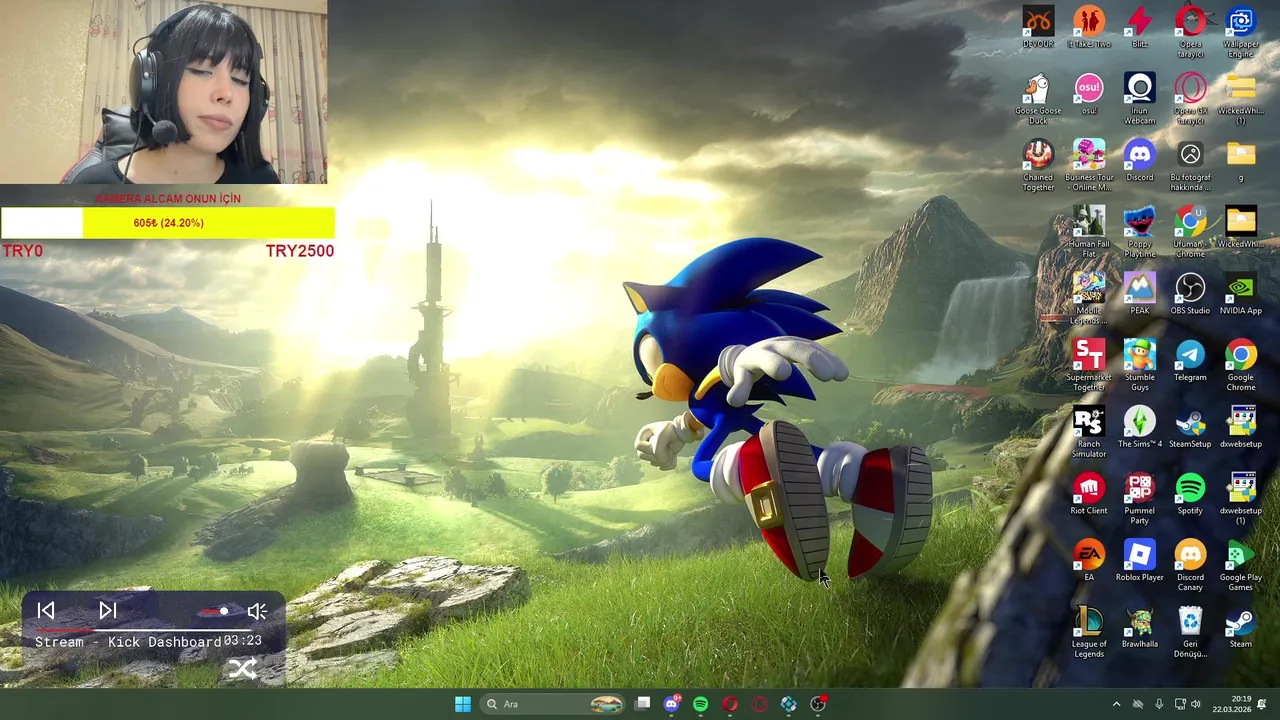
Task: Open Discord Canary shortcut
Action: 1190,565
